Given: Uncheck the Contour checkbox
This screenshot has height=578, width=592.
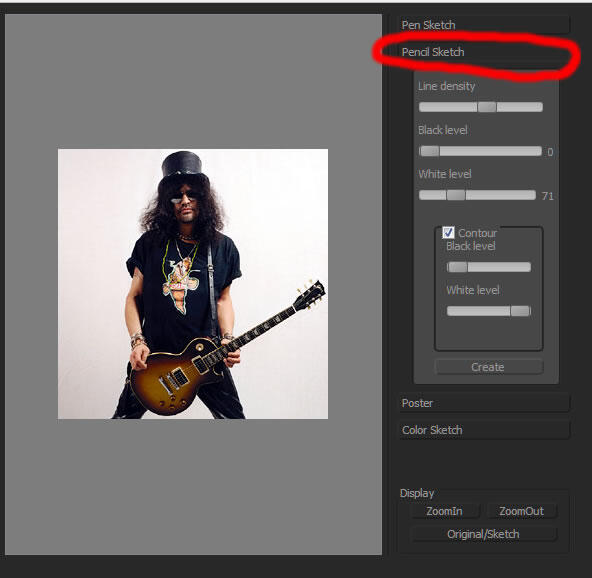Looking at the screenshot, I should pyautogui.click(x=448, y=233).
